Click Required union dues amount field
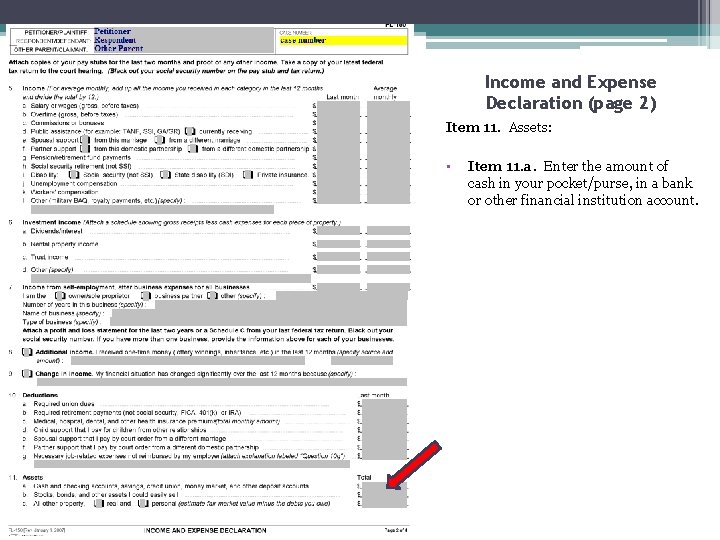This screenshot has width=720, height=540. [x=384, y=404]
